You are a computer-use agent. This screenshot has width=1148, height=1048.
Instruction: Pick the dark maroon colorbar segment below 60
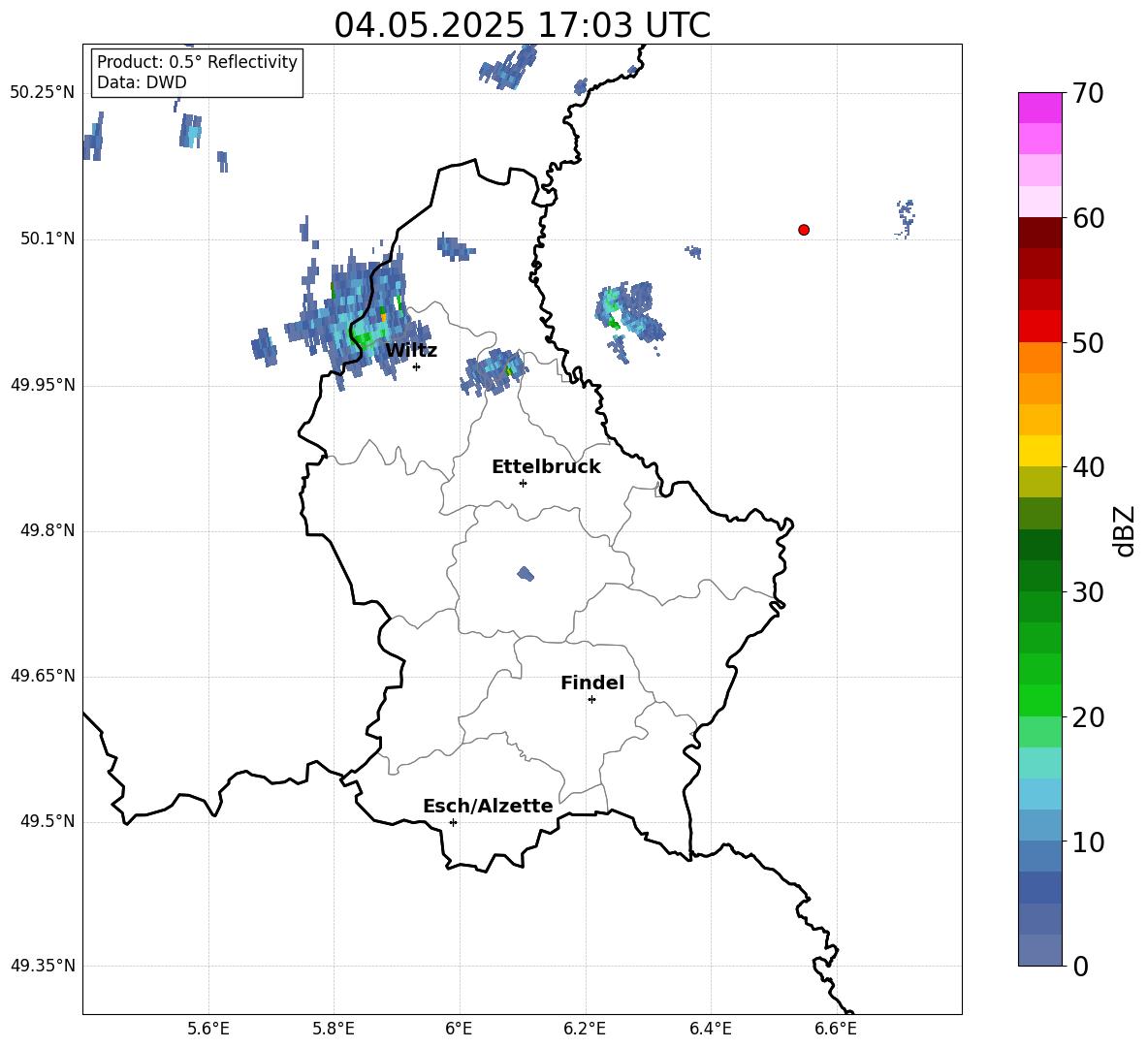pyautogui.click(x=1040, y=233)
